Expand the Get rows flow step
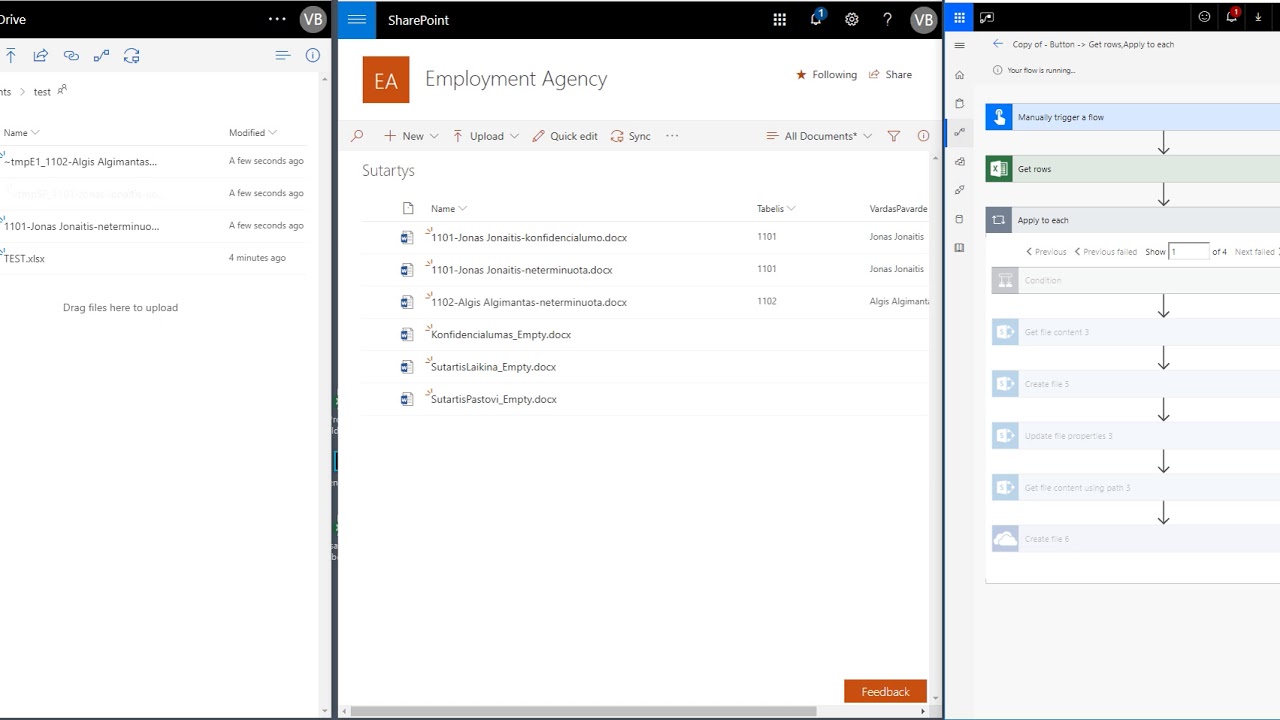The image size is (1280, 720). [x=1132, y=169]
